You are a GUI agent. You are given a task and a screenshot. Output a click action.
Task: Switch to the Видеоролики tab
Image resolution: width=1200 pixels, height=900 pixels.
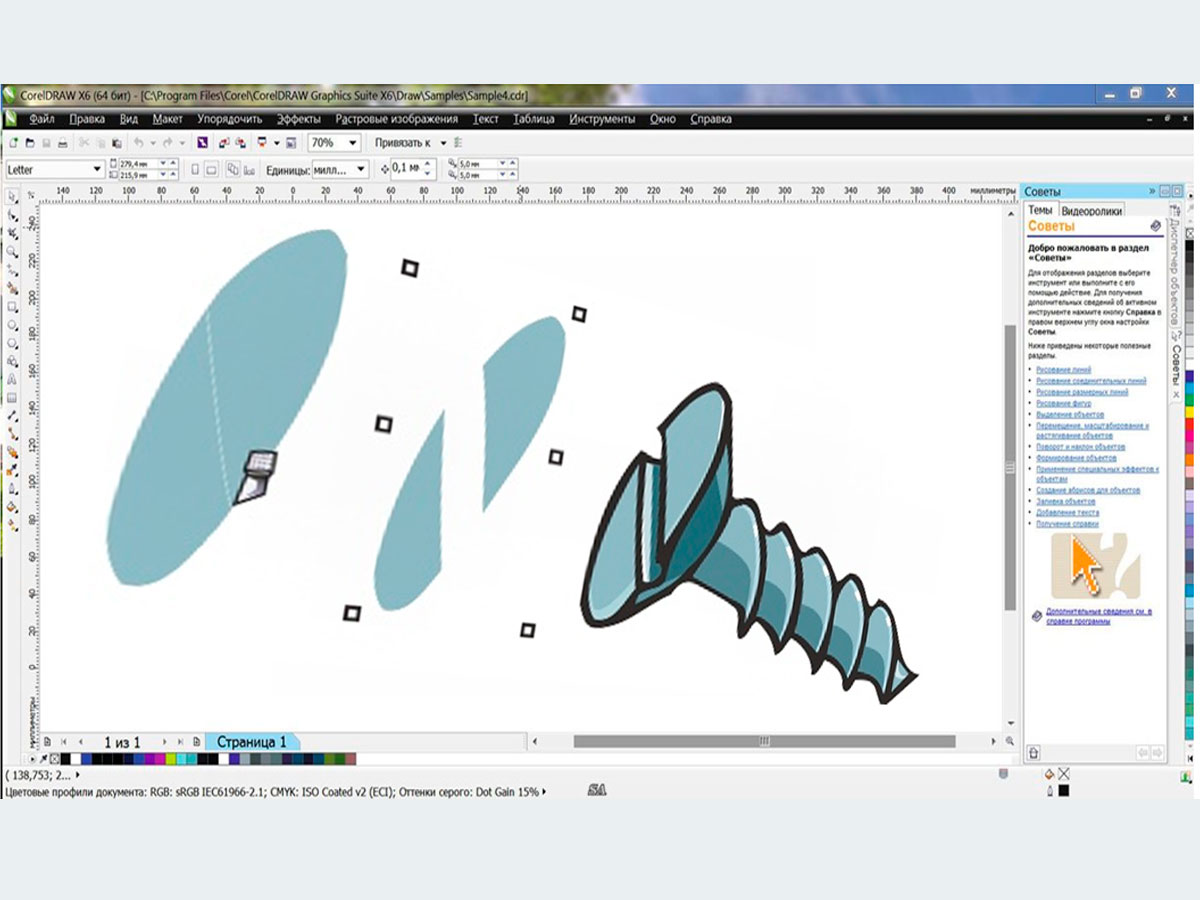click(1091, 211)
